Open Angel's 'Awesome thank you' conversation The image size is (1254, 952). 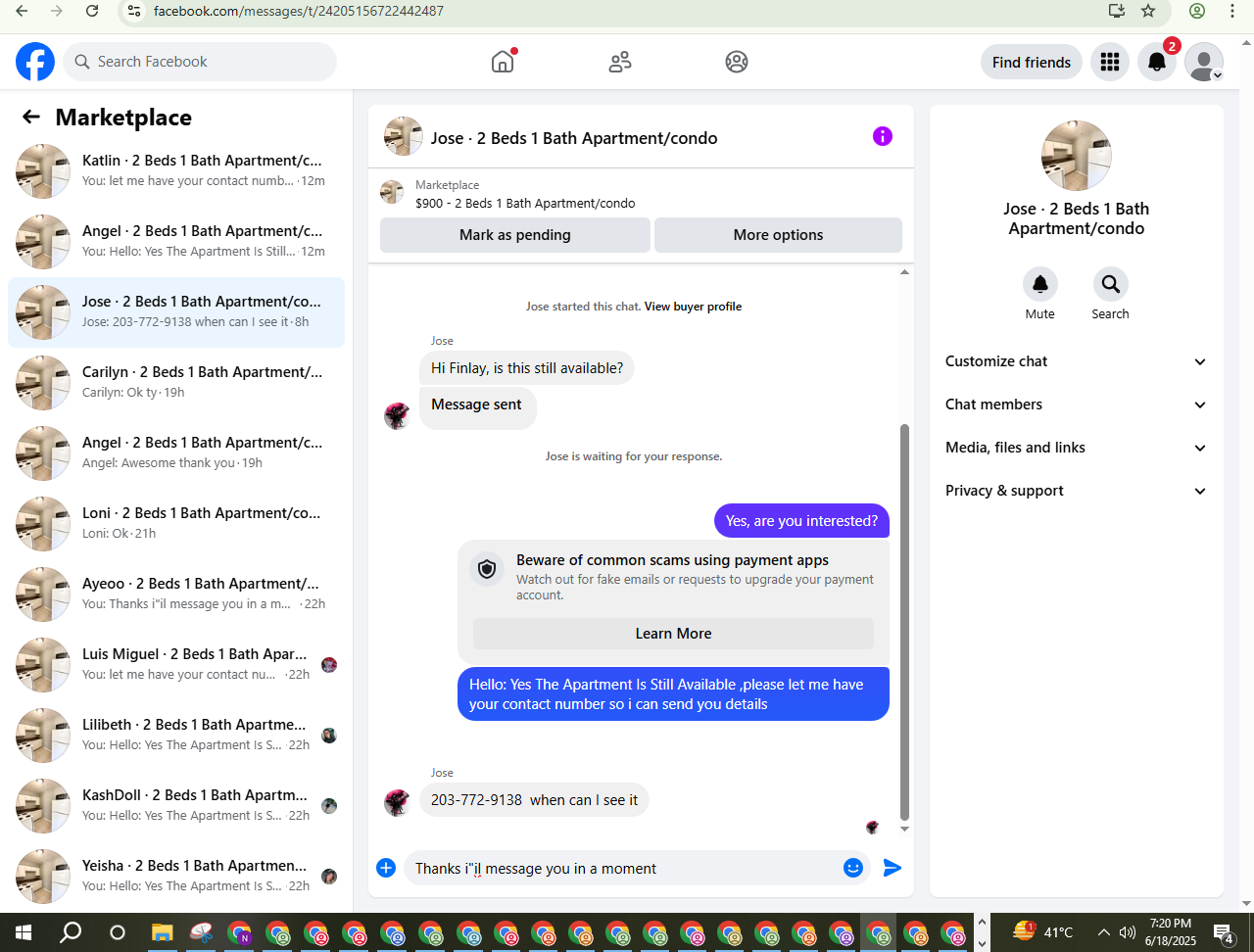[x=176, y=453]
